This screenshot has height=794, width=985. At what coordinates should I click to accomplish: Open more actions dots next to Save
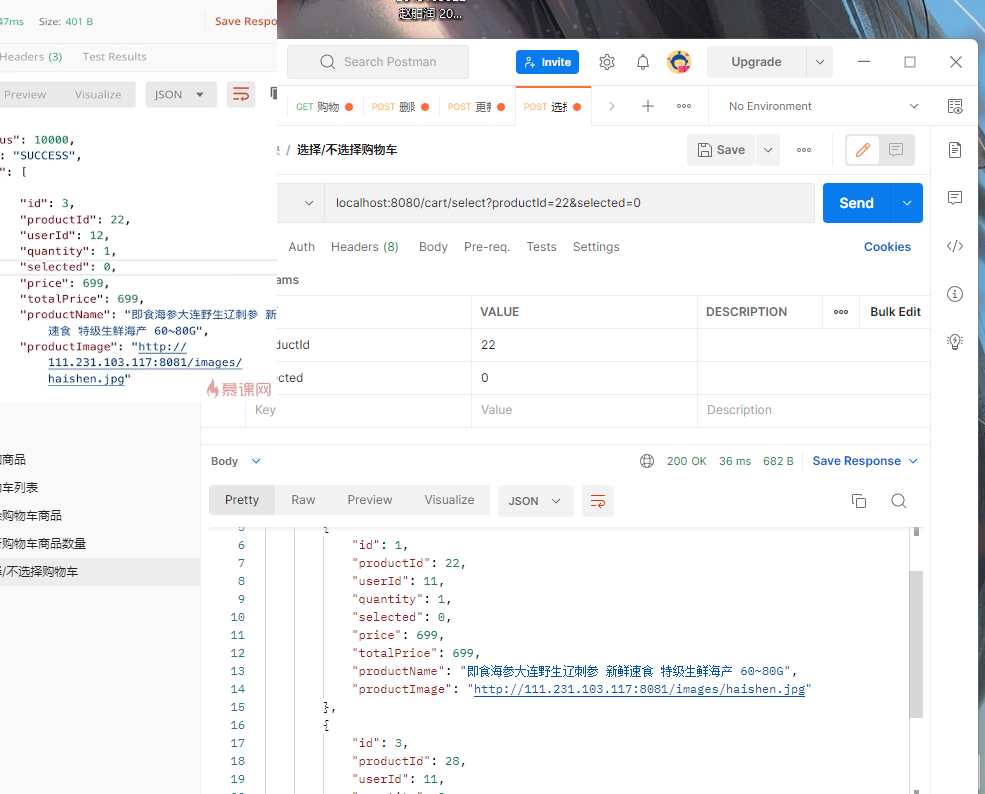[x=804, y=150]
